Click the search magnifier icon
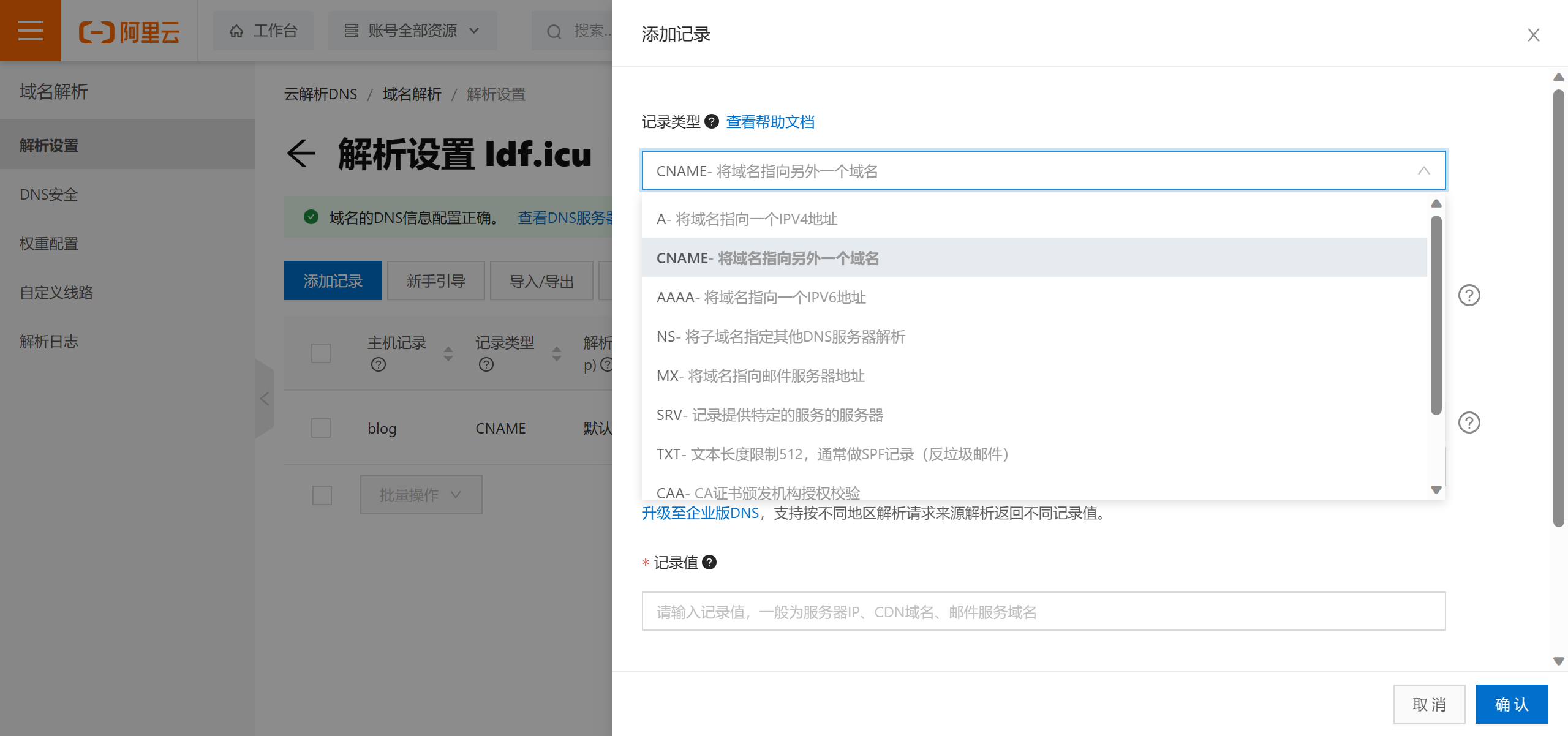Image resolution: width=1568 pixels, height=736 pixels. click(554, 31)
